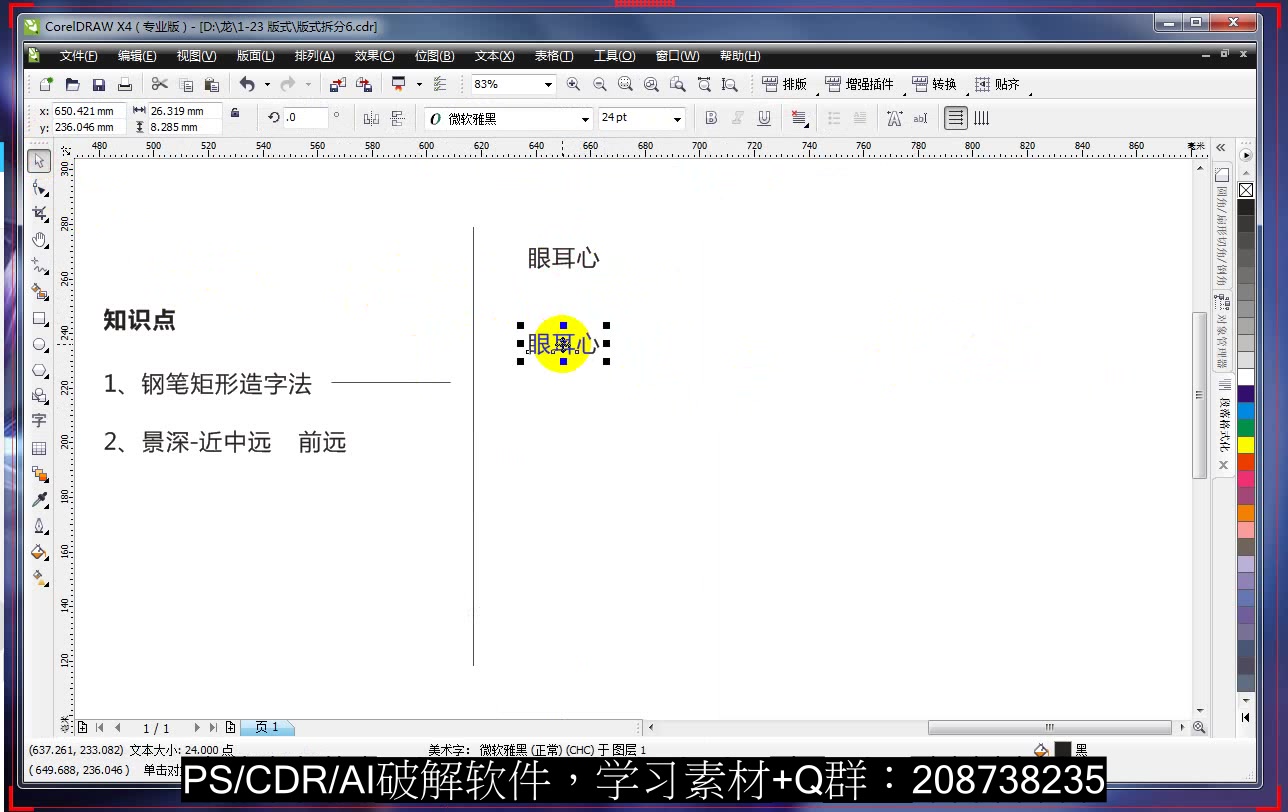Viewport: 1288px width, 812px height.
Task: Select the Crop tool
Action: [40, 213]
